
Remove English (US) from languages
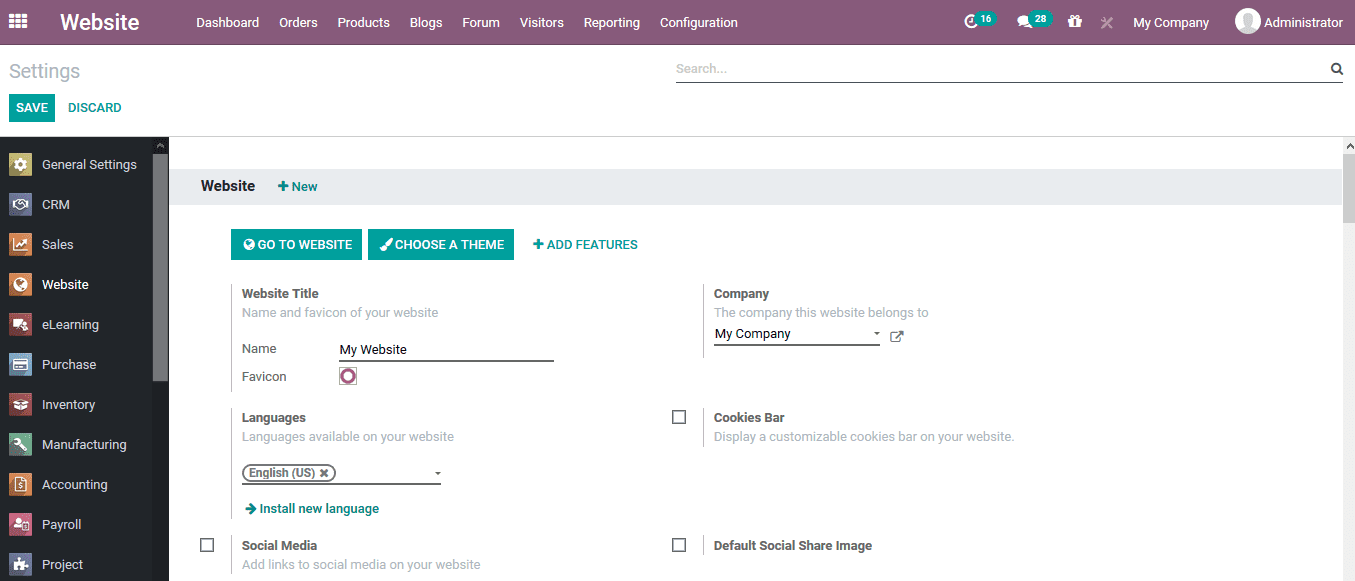(324, 472)
